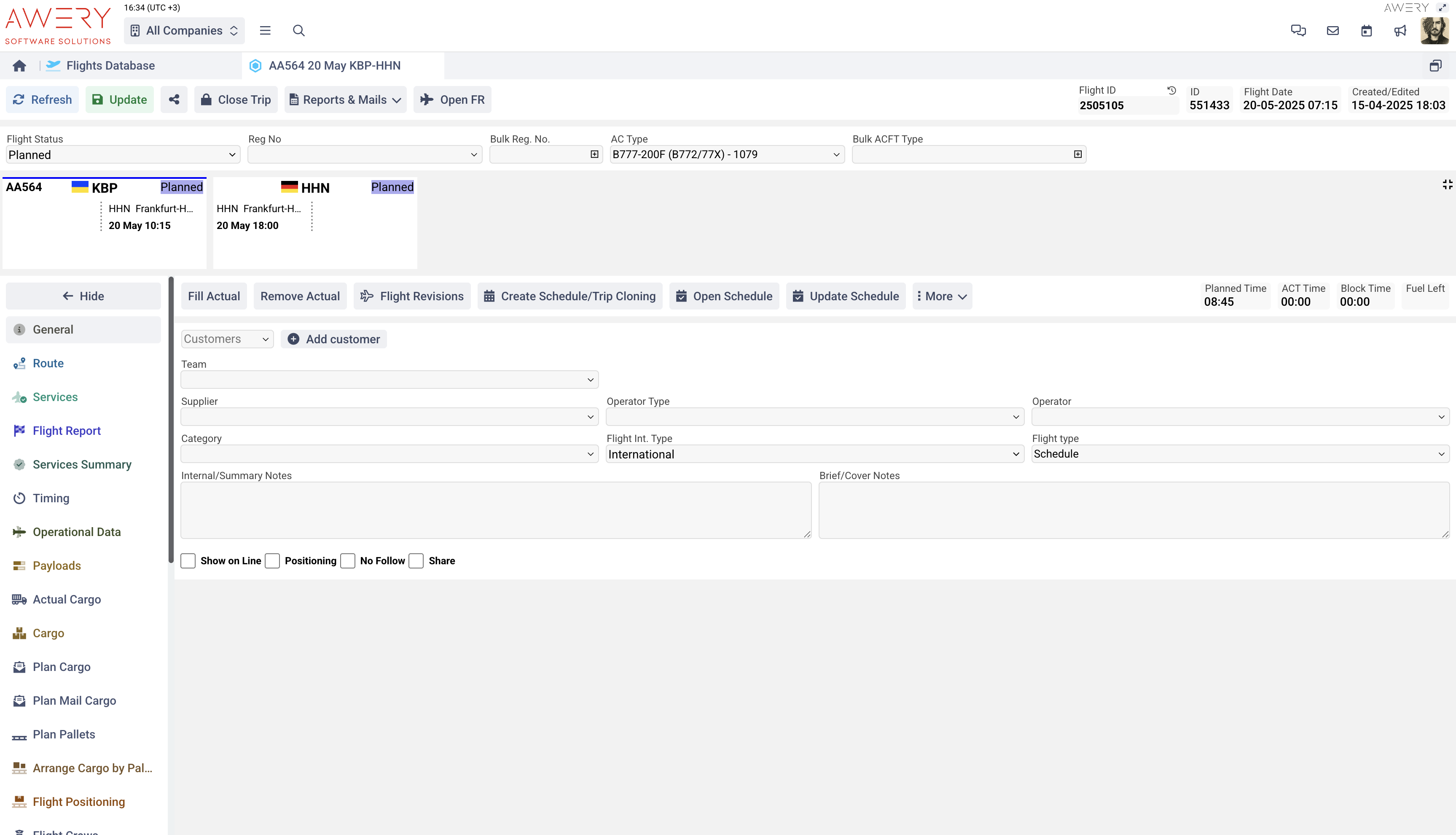Open the hamburger menu icon
1456x835 pixels.
pyautogui.click(x=265, y=31)
